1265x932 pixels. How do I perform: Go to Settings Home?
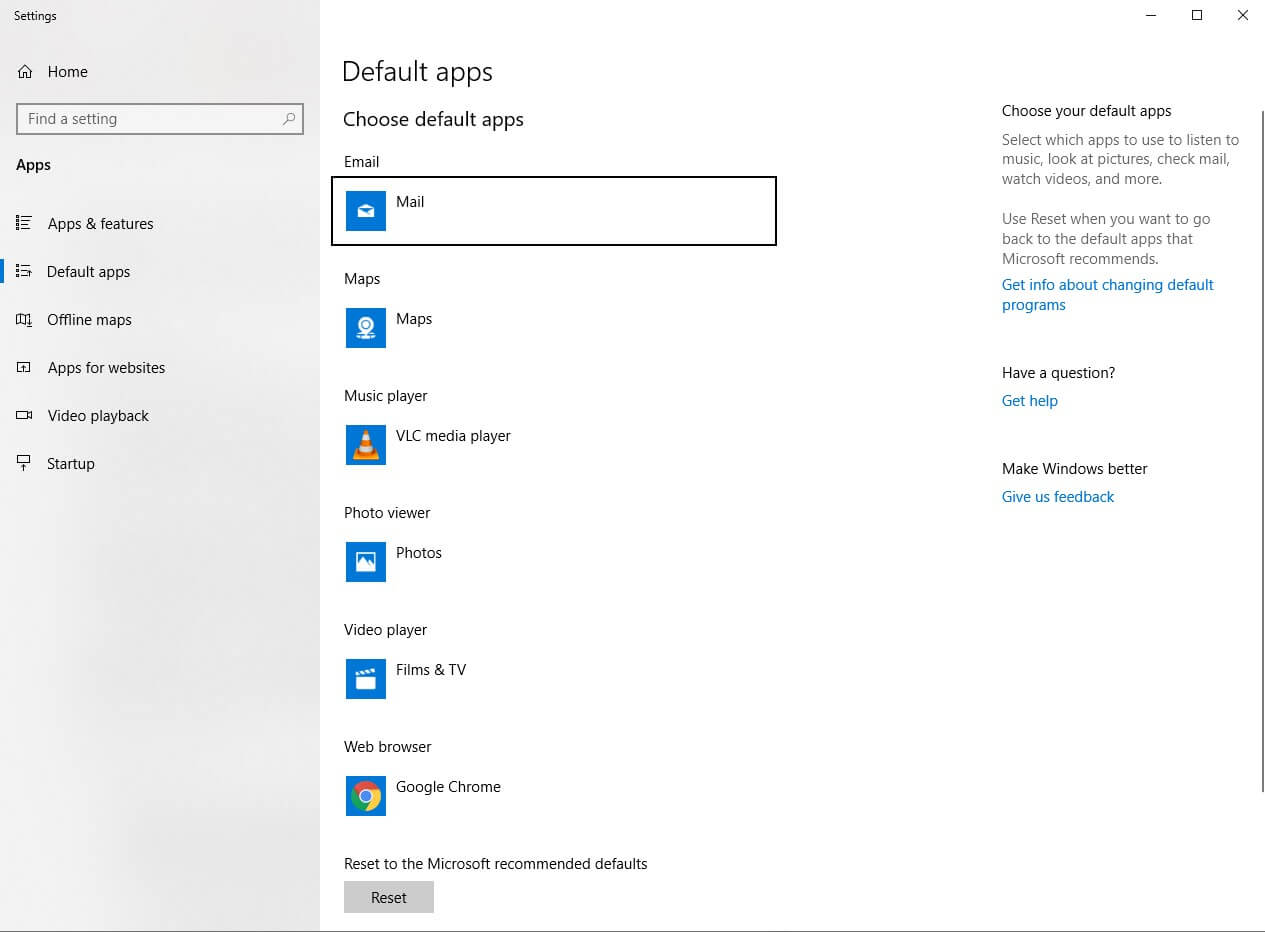[160, 72]
